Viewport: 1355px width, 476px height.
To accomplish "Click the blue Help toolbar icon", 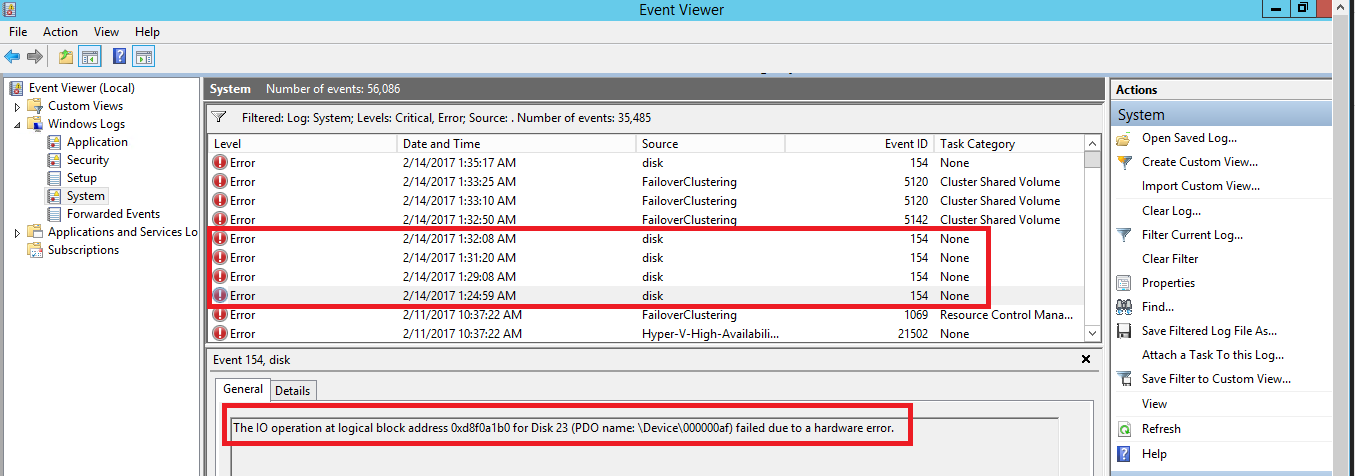I will (120, 57).
